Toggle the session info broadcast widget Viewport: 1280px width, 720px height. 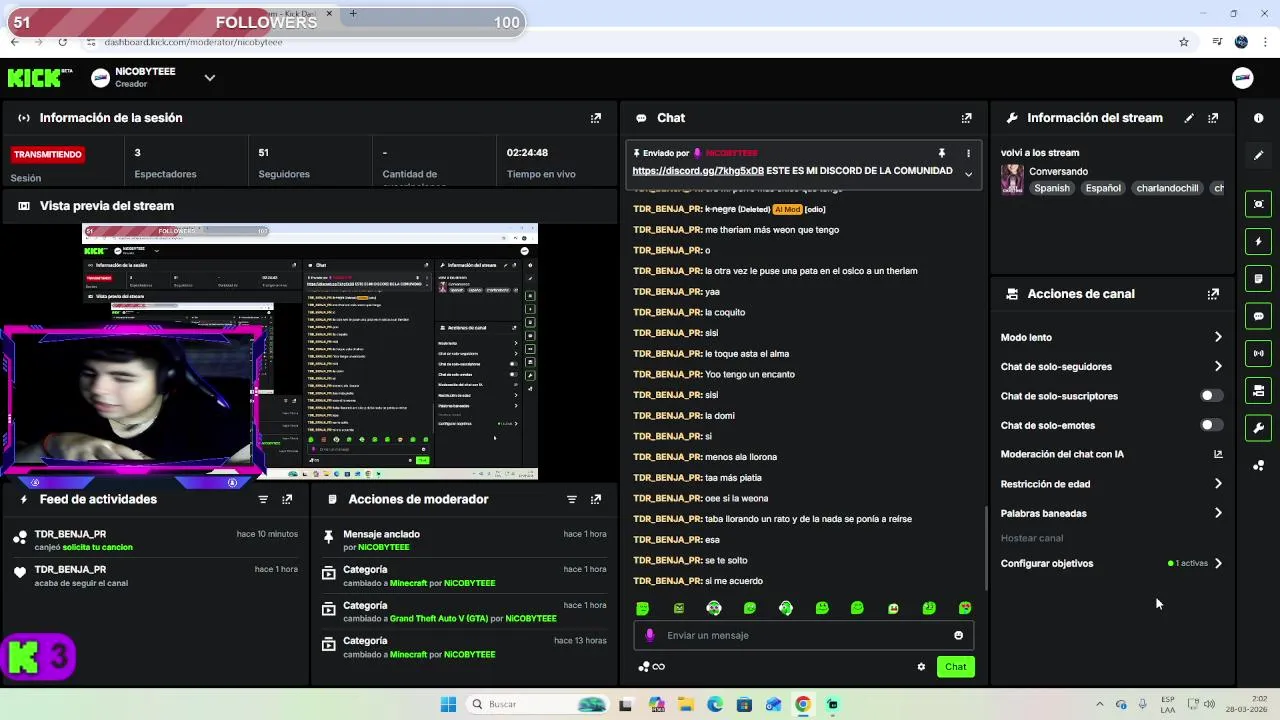point(1258,353)
